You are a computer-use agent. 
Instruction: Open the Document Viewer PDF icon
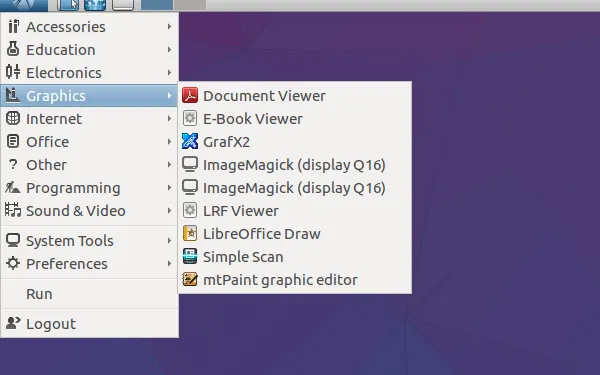[190, 96]
